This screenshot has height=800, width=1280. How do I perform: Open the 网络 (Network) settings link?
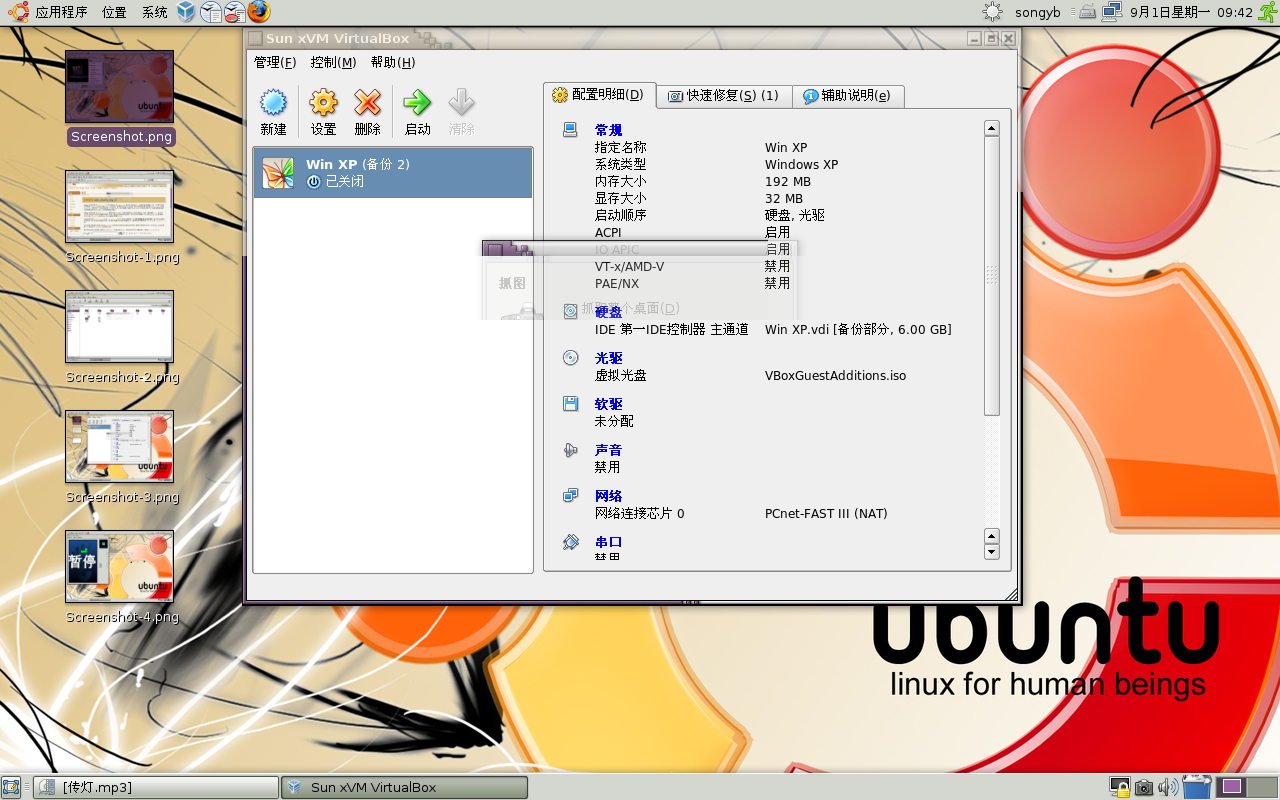(608, 496)
